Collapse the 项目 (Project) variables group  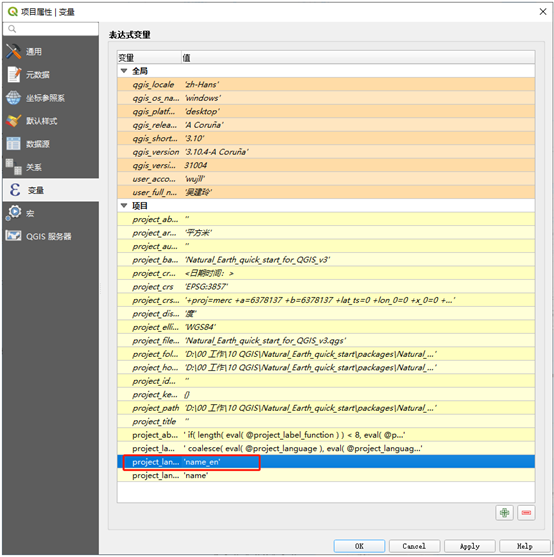(124, 205)
